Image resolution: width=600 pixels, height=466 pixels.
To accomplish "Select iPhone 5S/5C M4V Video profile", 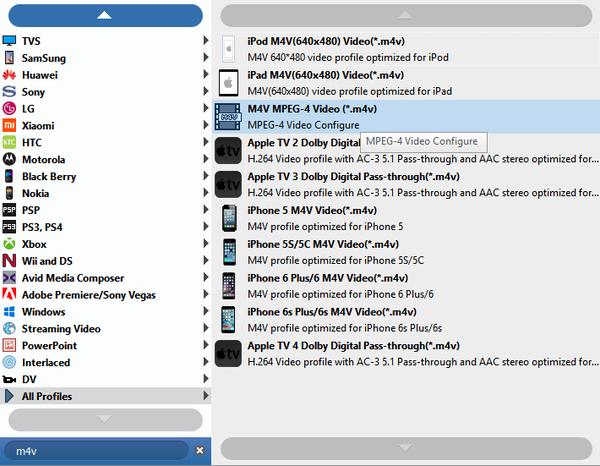I will click(406, 252).
